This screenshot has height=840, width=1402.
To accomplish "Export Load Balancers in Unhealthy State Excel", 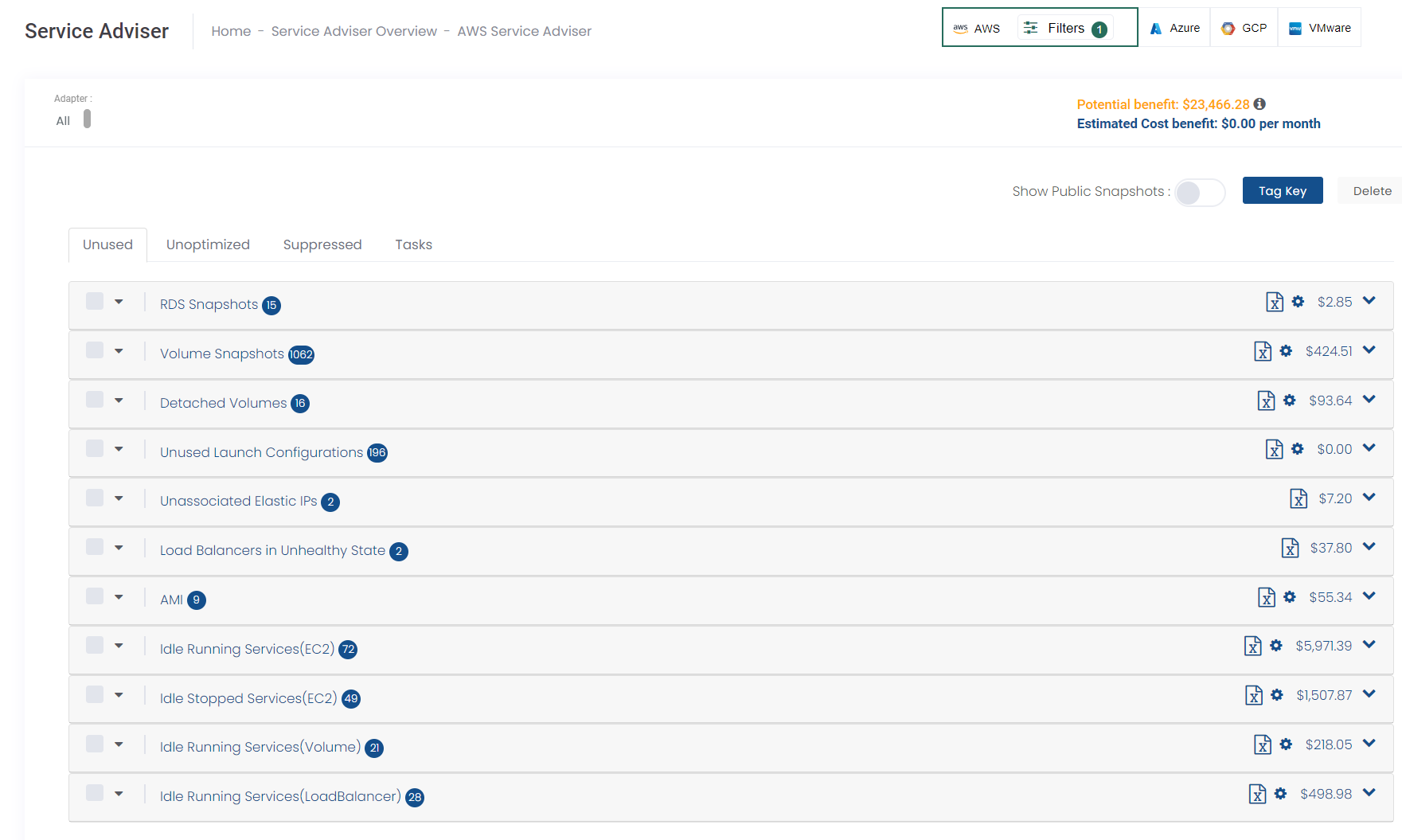I will [1290, 548].
